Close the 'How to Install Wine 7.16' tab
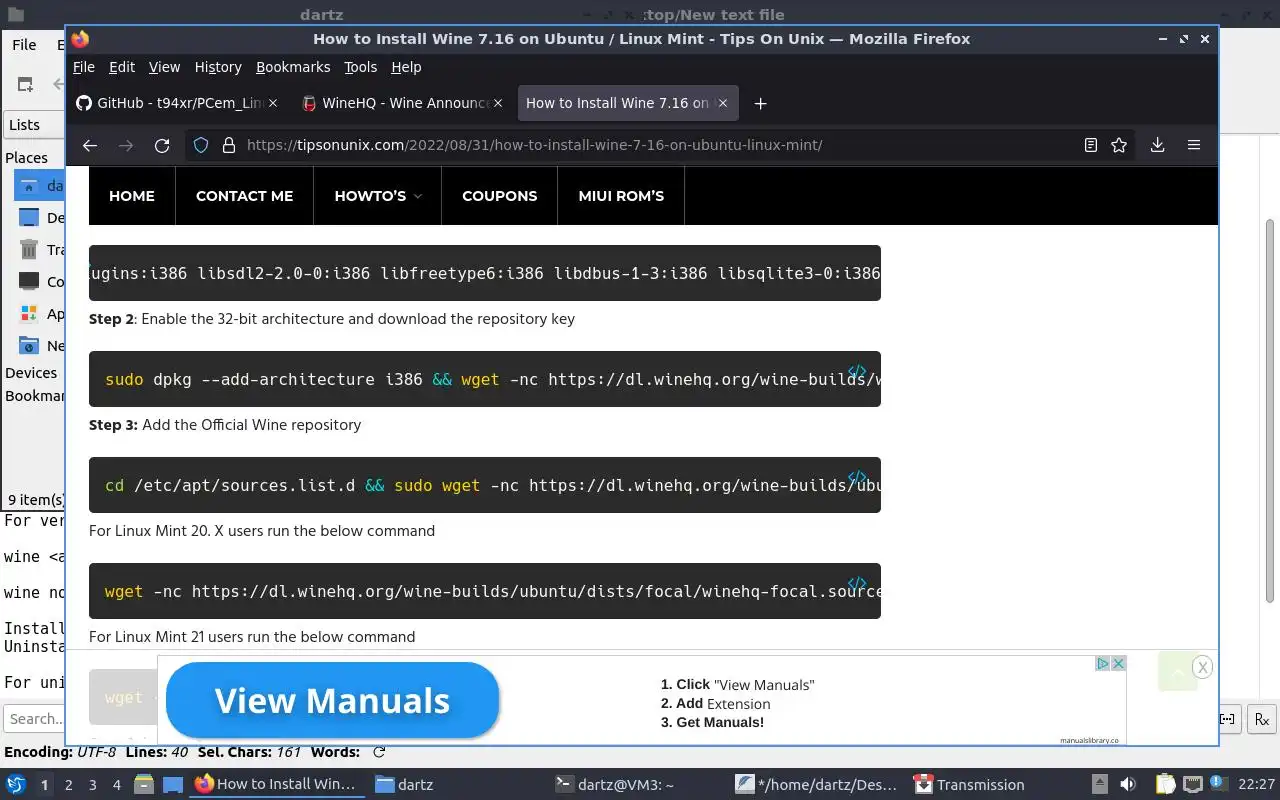Image resolution: width=1280 pixels, height=800 pixels. 723,103
